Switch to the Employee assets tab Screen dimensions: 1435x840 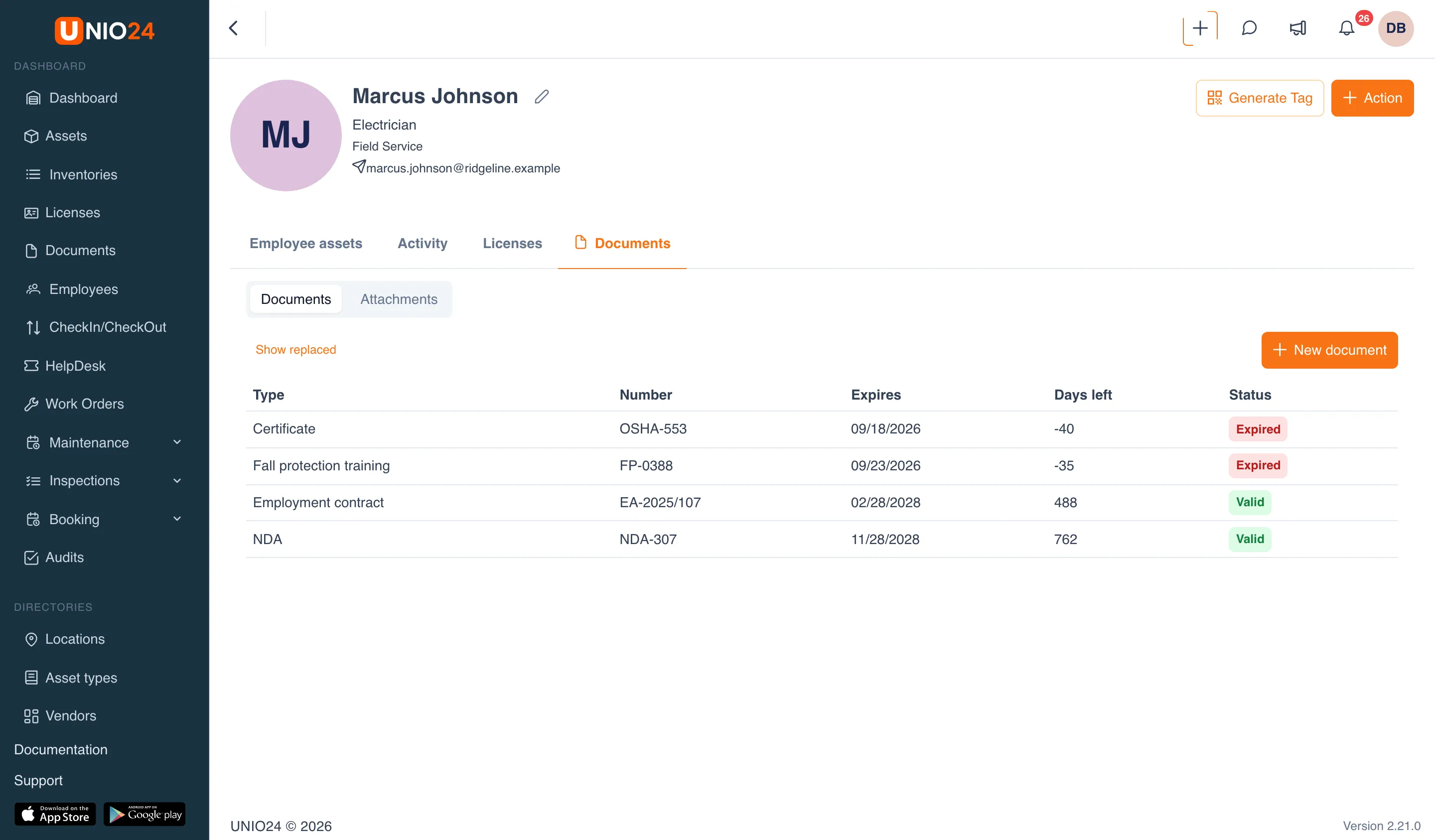(306, 243)
